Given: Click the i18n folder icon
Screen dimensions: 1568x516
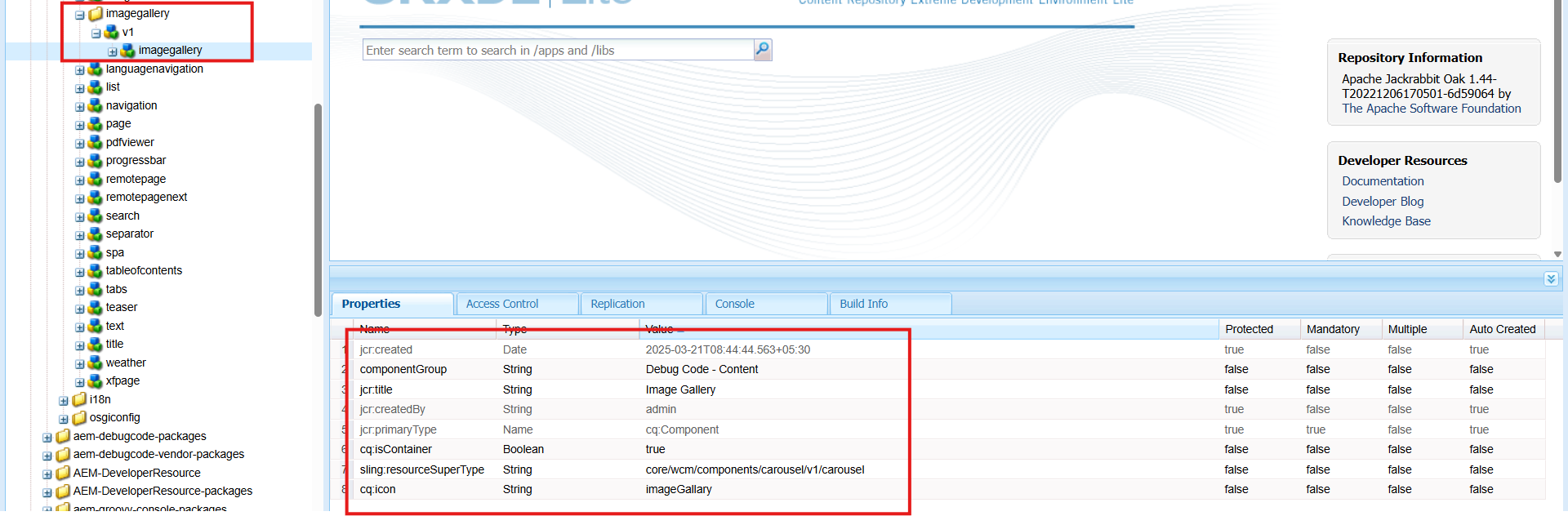Looking at the screenshot, I should (79, 399).
